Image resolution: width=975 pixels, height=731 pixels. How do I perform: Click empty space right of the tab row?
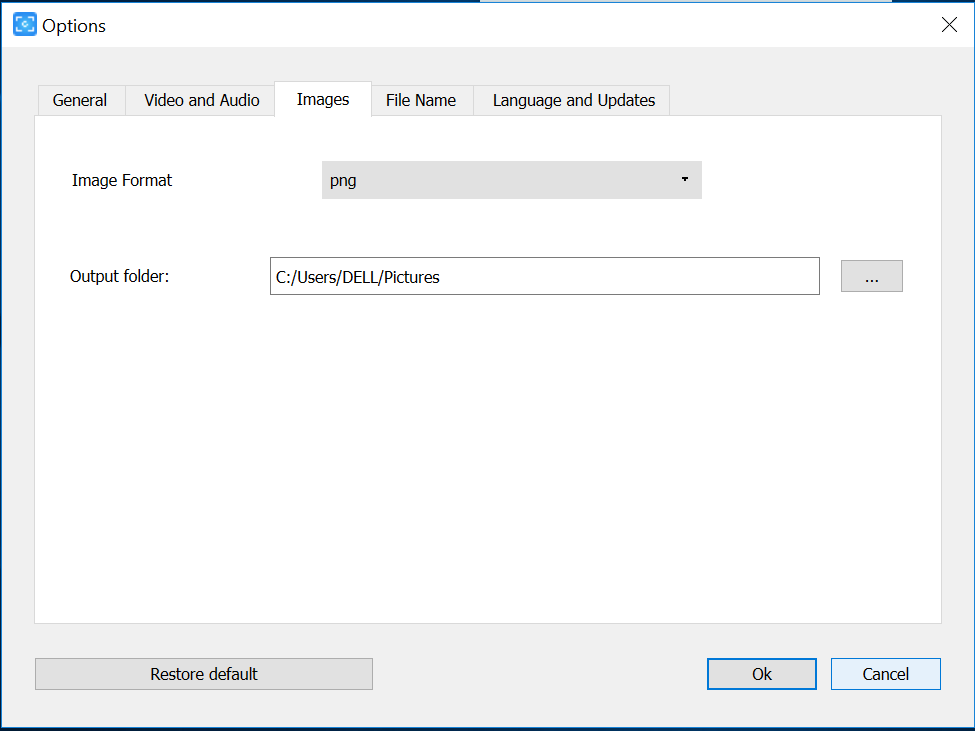[x=805, y=100]
